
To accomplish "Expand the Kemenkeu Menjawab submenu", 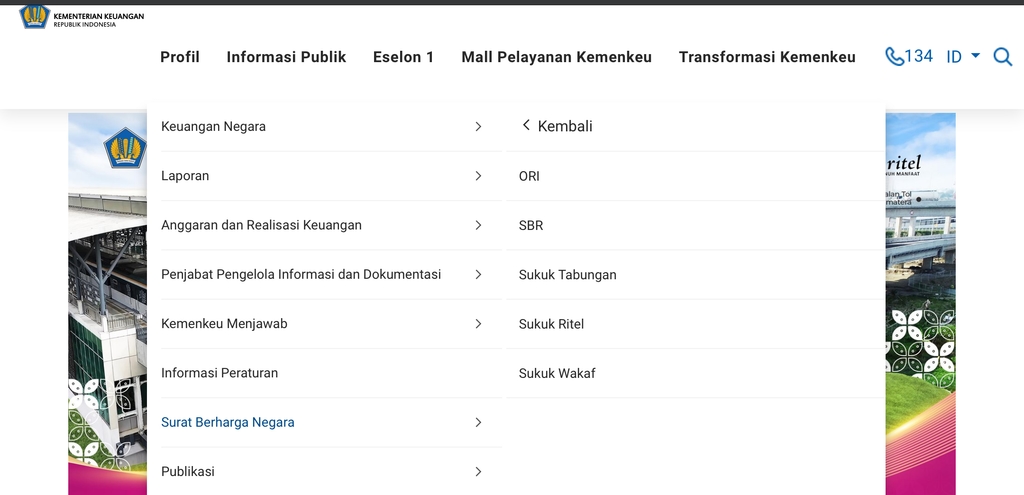I will pyautogui.click(x=478, y=324).
